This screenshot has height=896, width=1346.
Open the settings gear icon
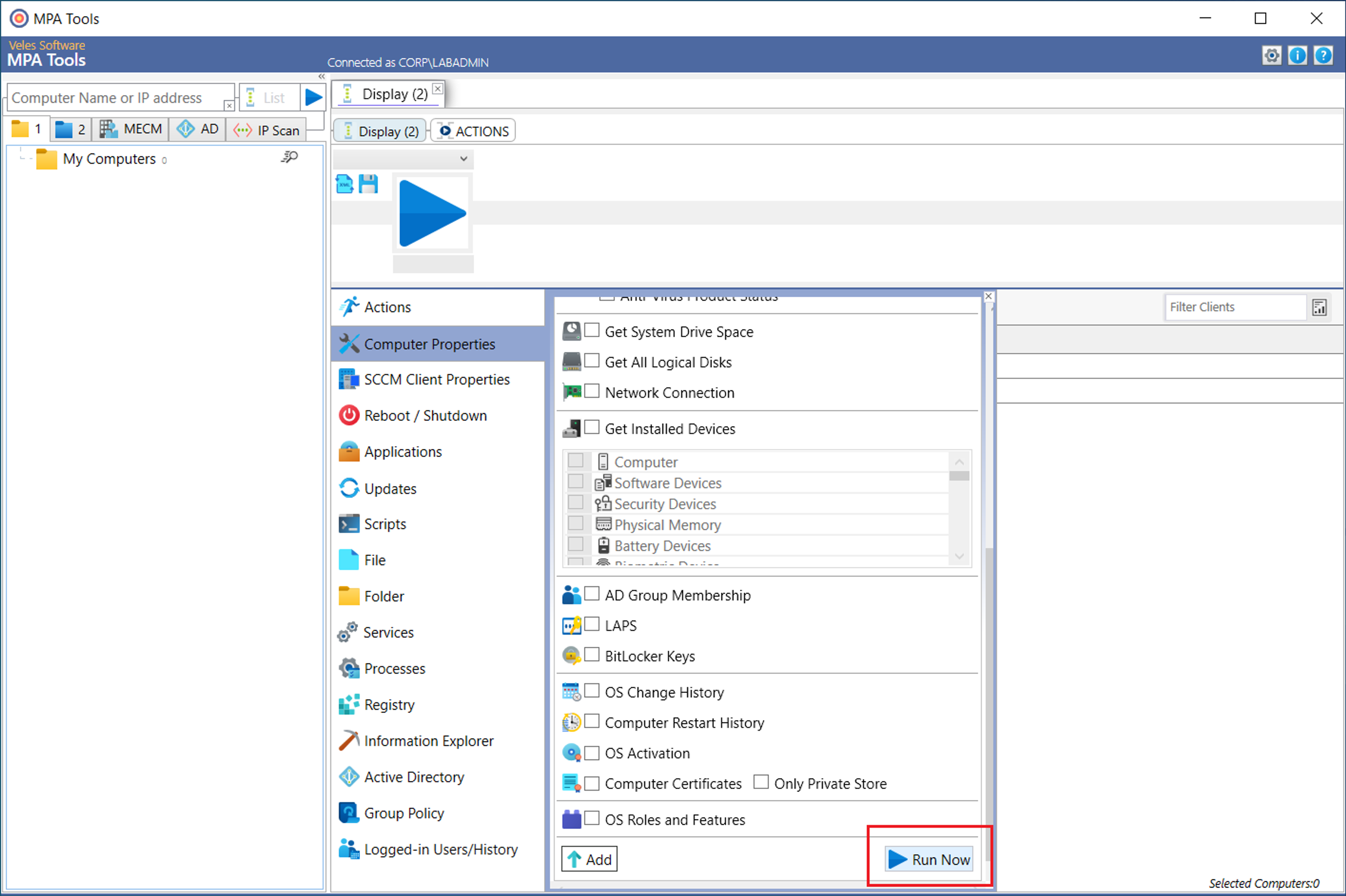(x=1272, y=55)
